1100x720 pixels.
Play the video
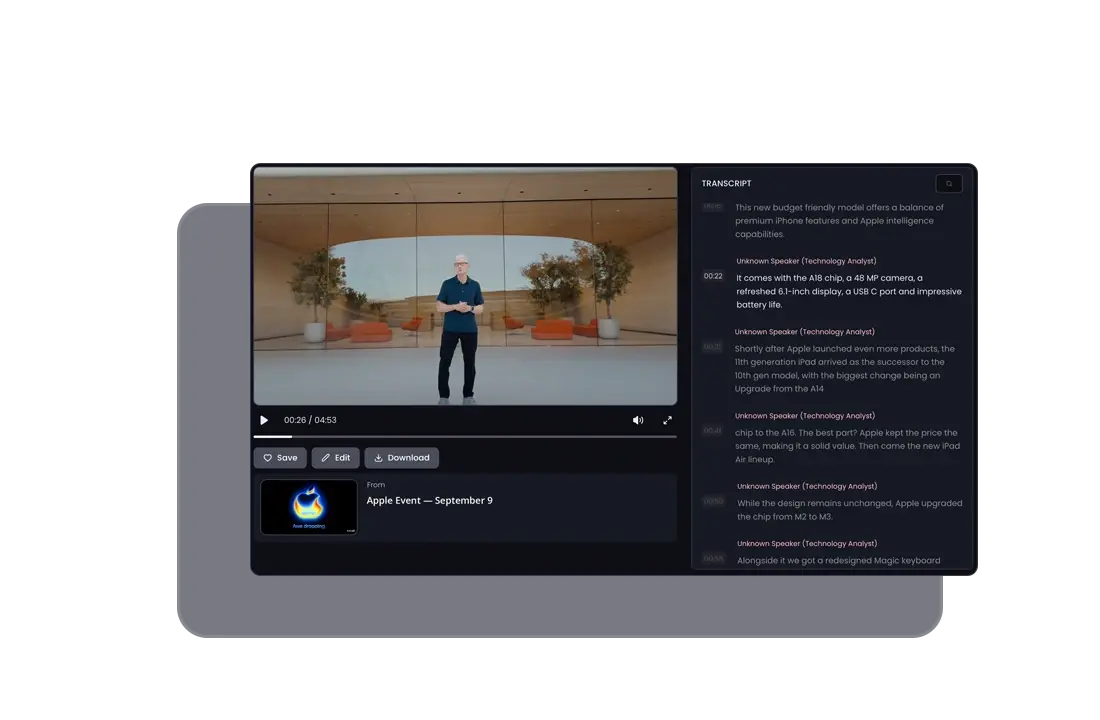(x=264, y=420)
